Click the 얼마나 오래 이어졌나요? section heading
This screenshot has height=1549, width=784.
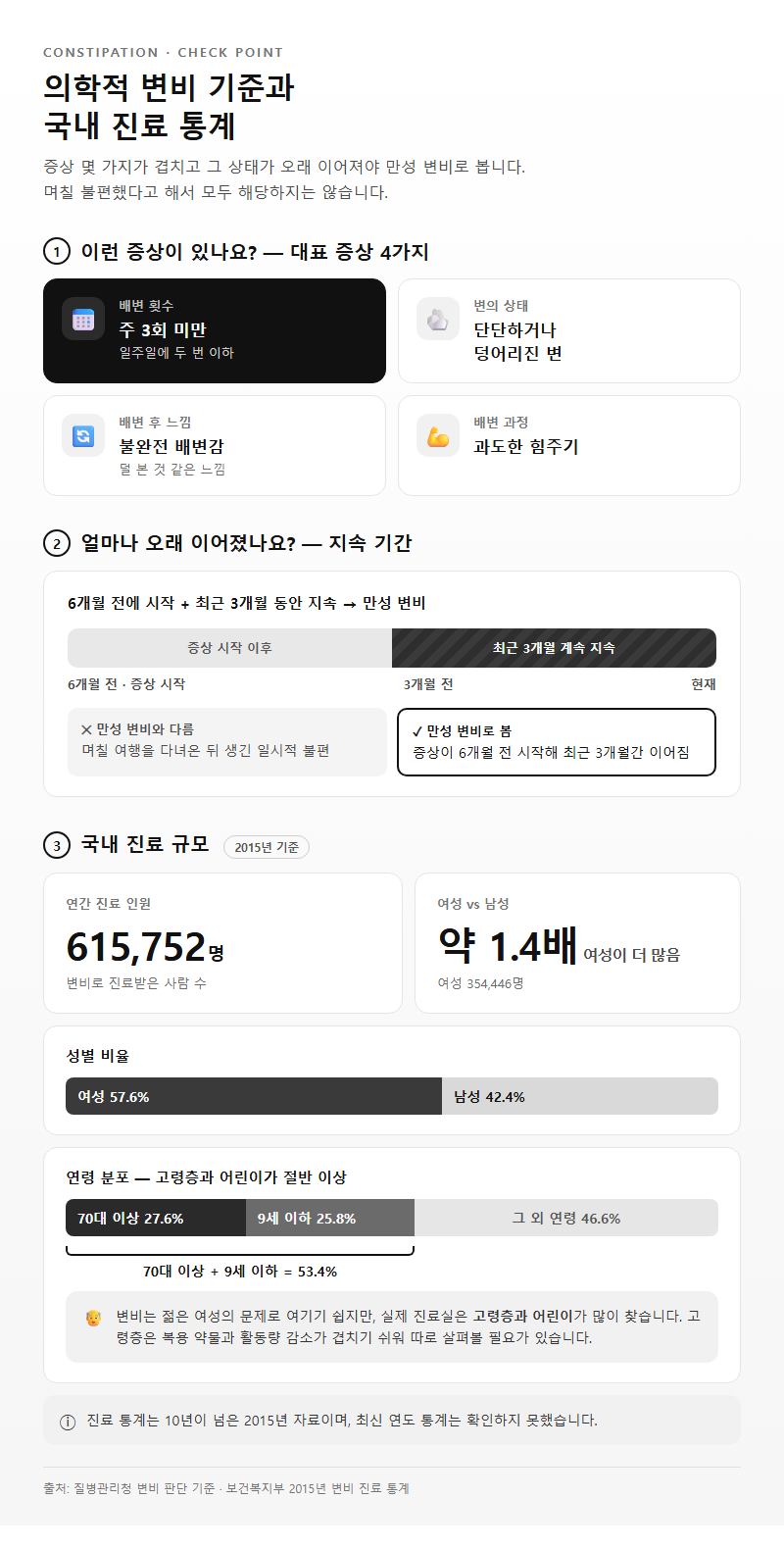tap(246, 543)
